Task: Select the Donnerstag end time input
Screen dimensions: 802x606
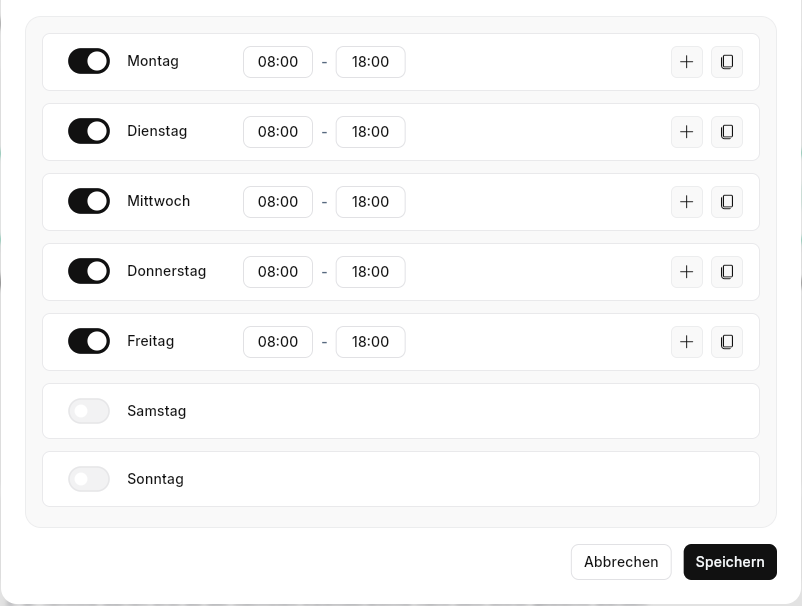Action: point(370,272)
